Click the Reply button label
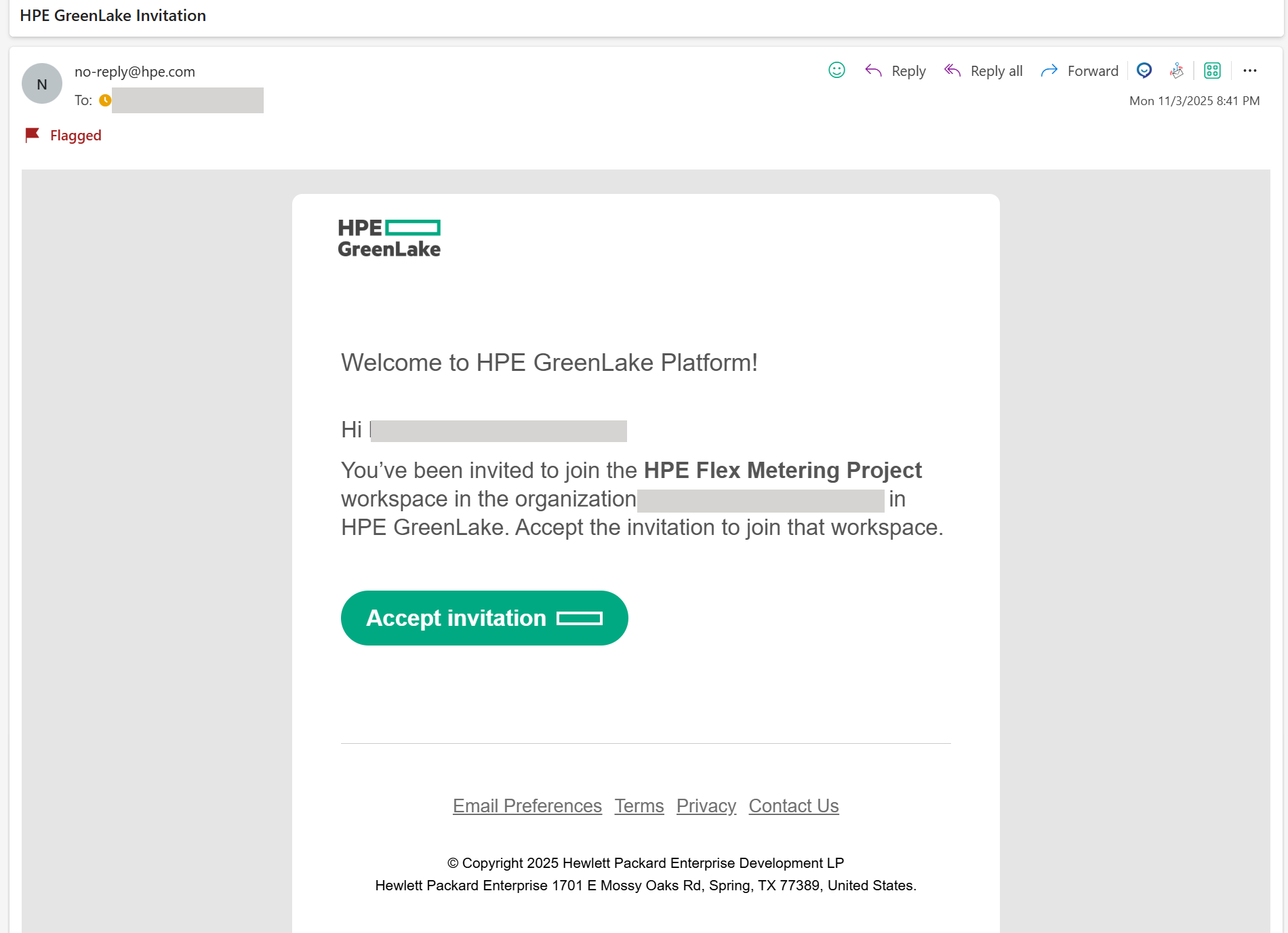This screenshot has height=933, width=1288. pyautogui.click(x=908, y=71)
